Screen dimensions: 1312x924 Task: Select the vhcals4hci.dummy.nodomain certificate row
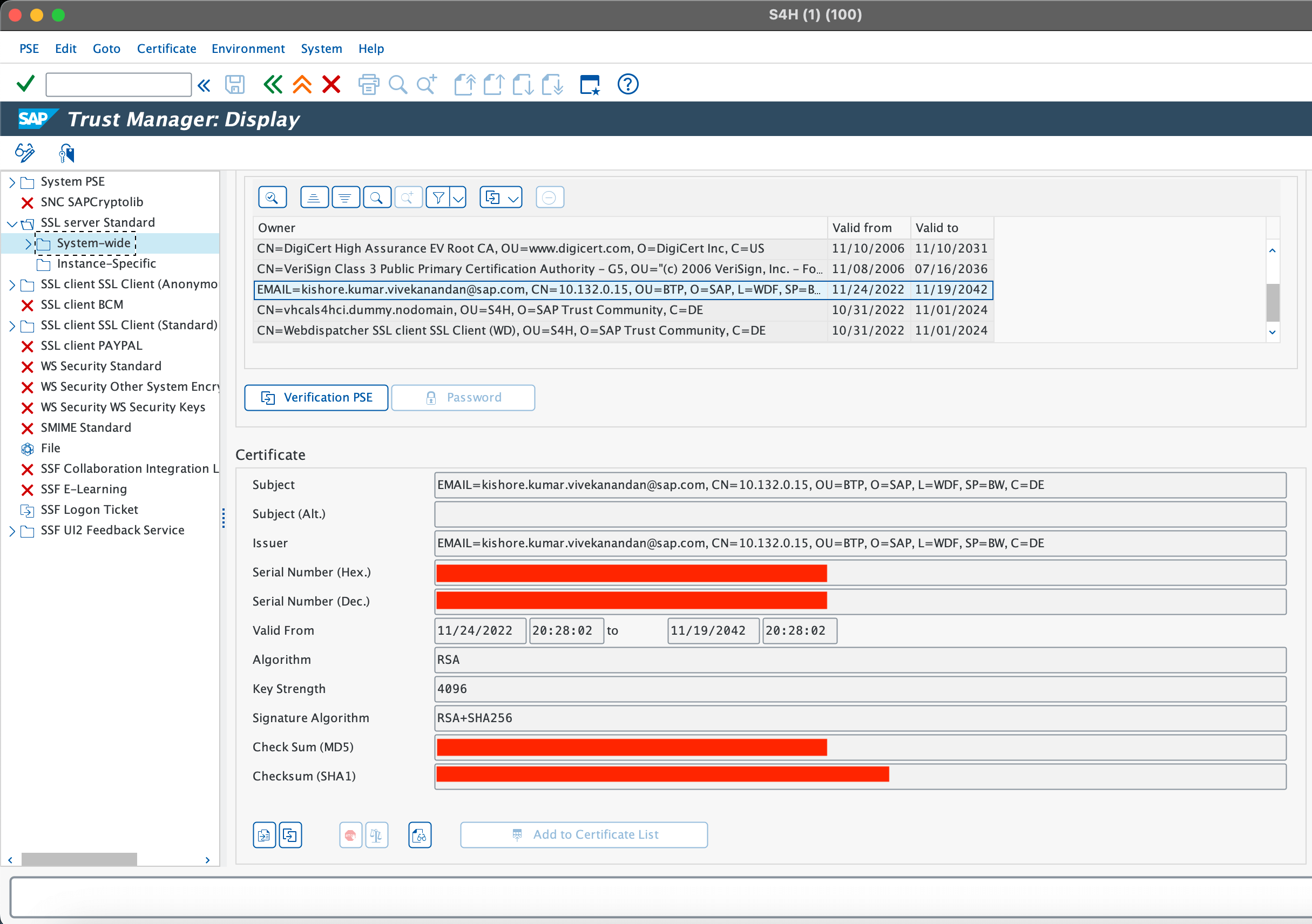[x=623, y=310]
